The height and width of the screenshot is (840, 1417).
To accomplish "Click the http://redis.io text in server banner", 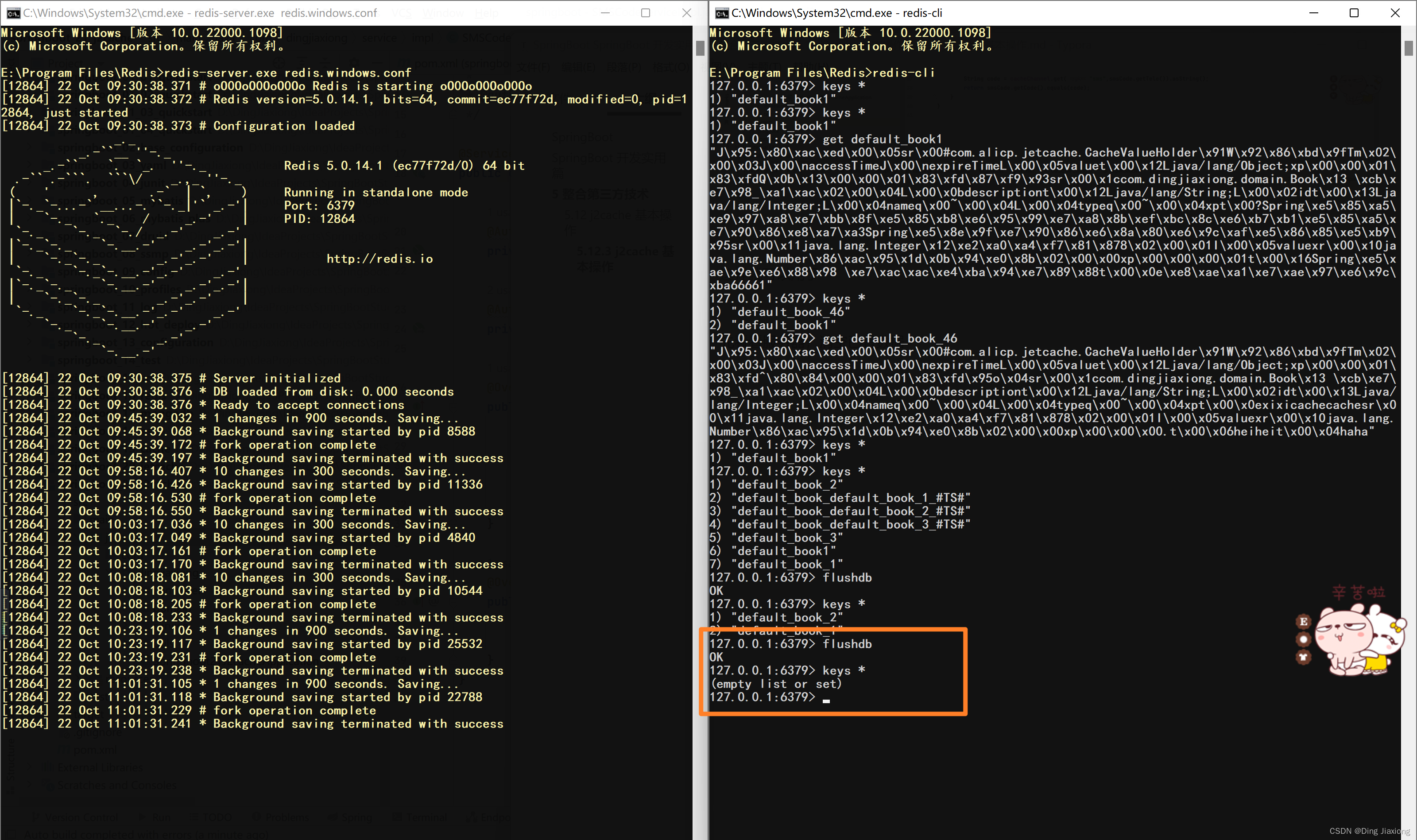I will [380, 259].
